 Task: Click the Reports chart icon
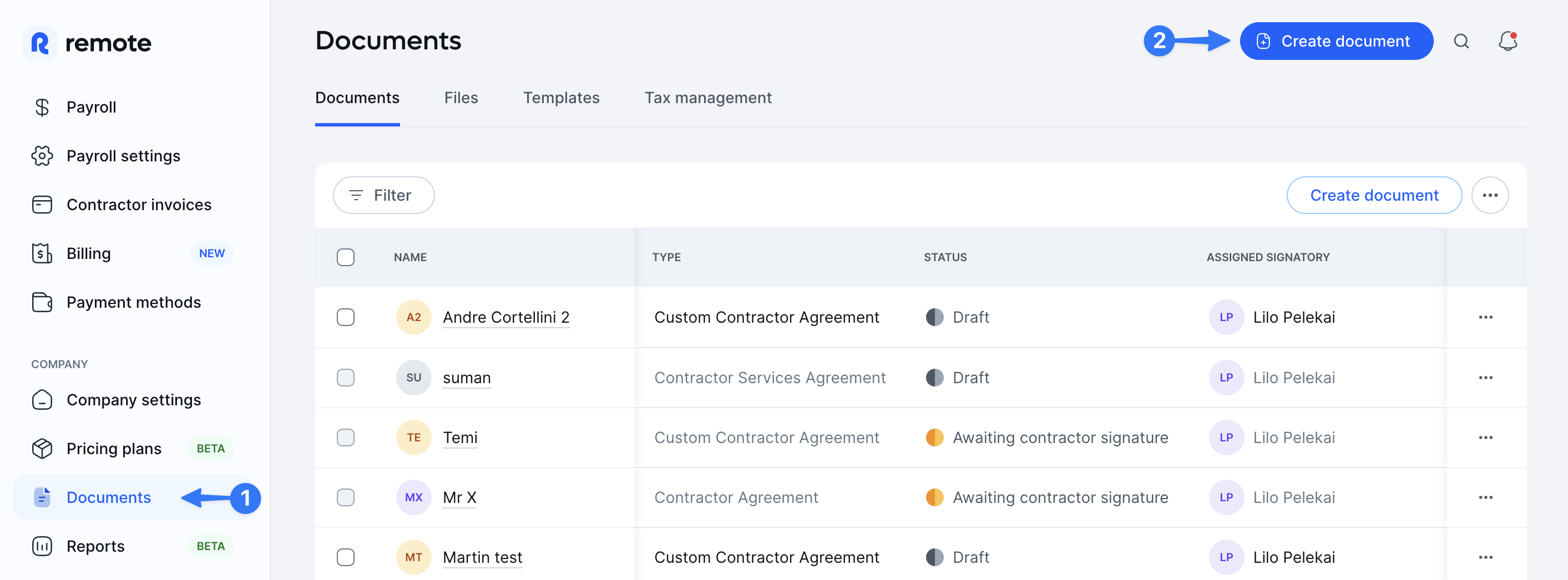click(x=42, y=546)
